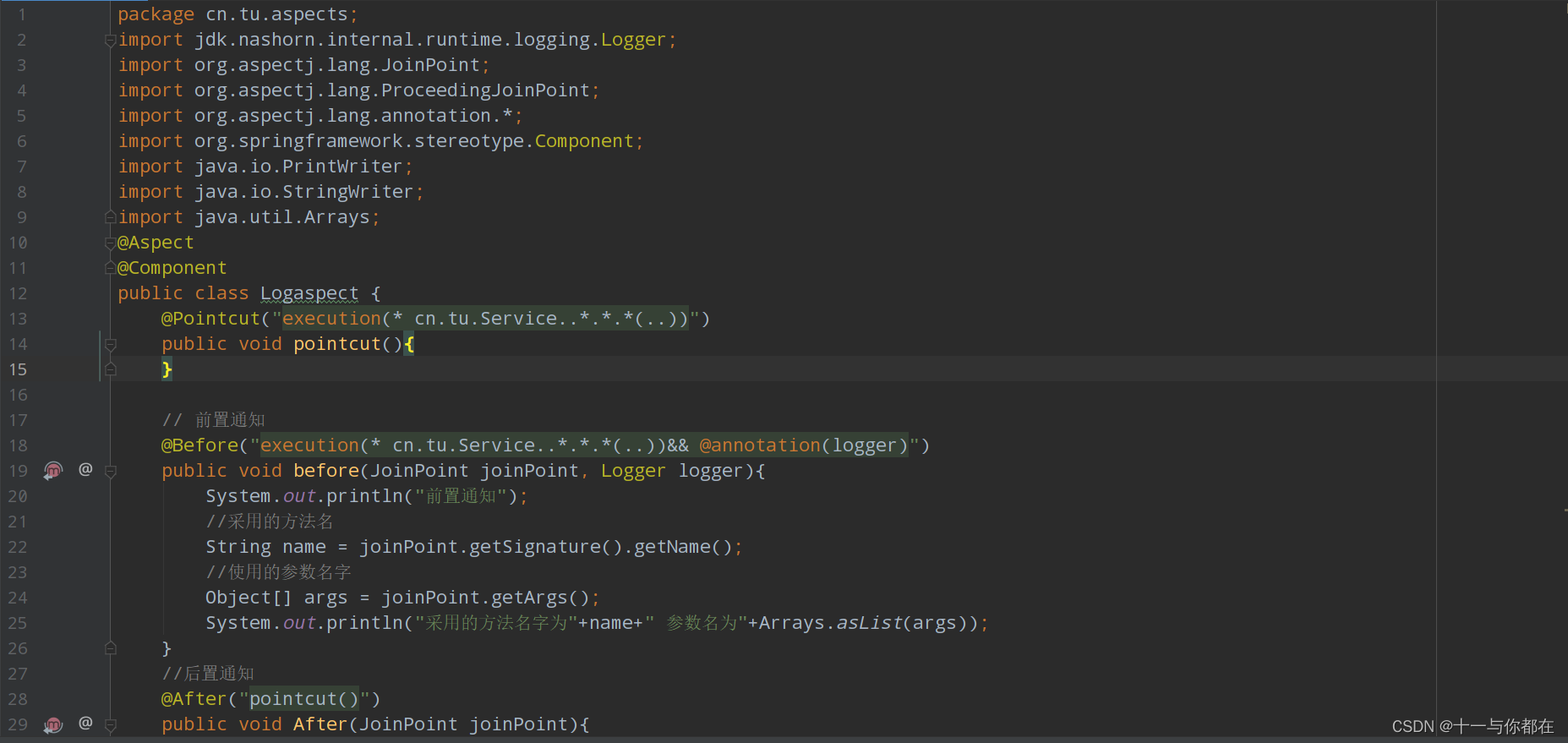Click the @Component annotation

tap(172, 268)
